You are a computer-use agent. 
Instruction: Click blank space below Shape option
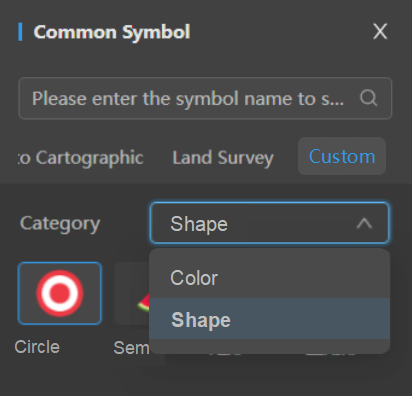coord(269,346)
